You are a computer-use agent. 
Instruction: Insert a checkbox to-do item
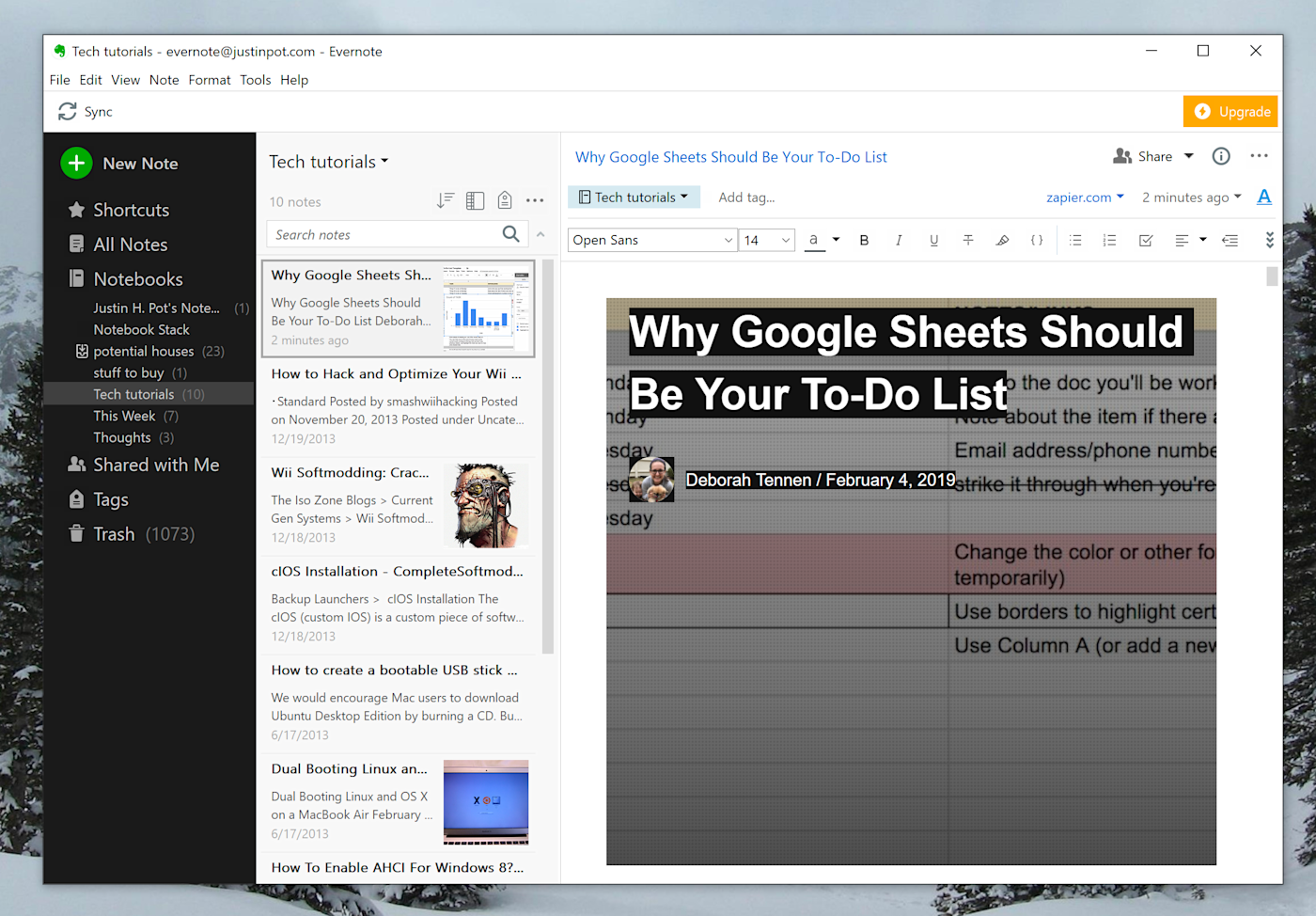click(1145, 241)
